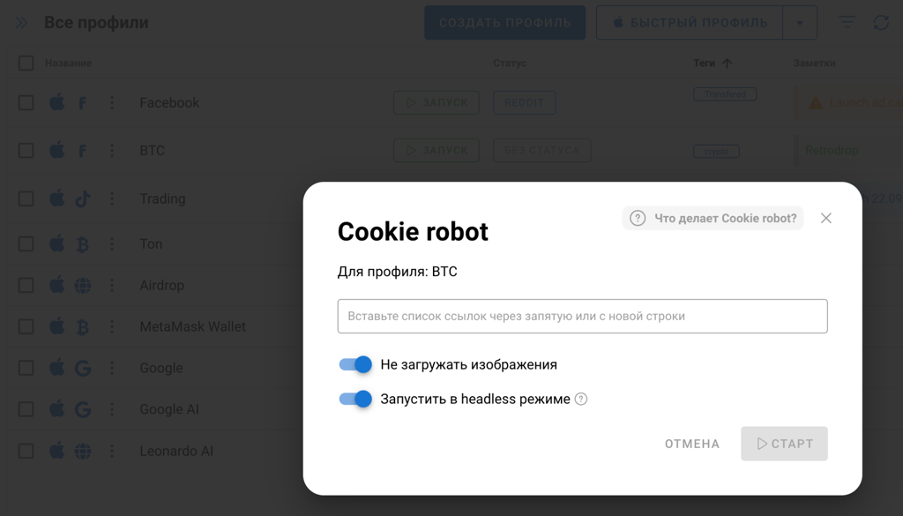The width and height of the screenshot is (904, 516).
Task: Expand the sidebar with double chevron
Action: pyautogui.click(x=21, y=22)
